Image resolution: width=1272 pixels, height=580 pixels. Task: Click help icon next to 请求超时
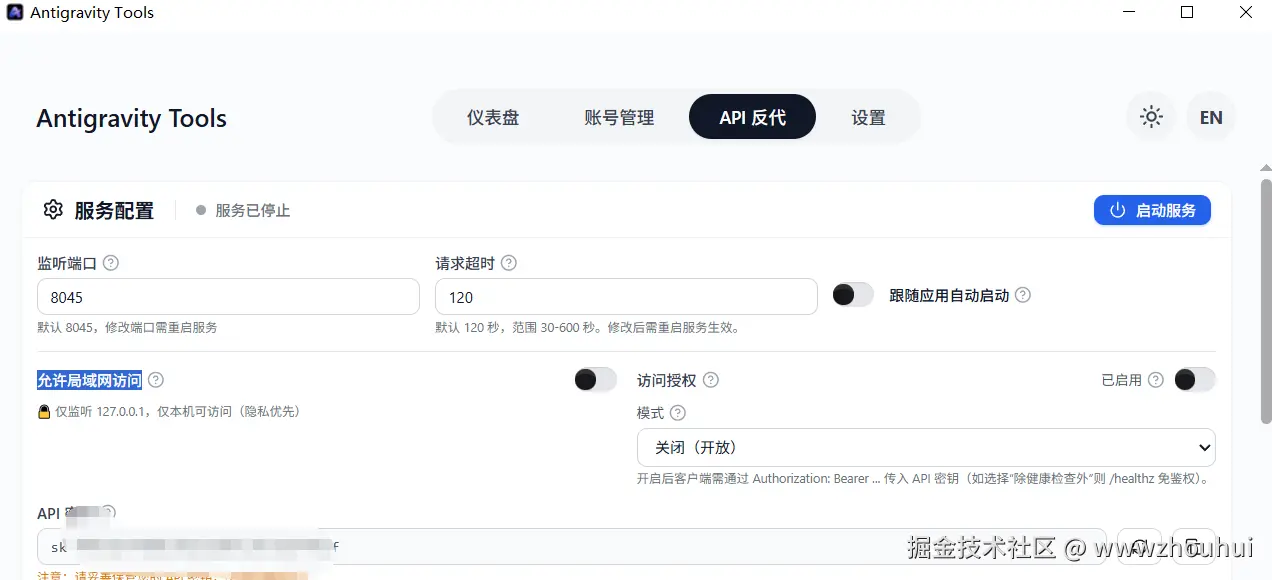pyautogui.click(x=509, y=263)
